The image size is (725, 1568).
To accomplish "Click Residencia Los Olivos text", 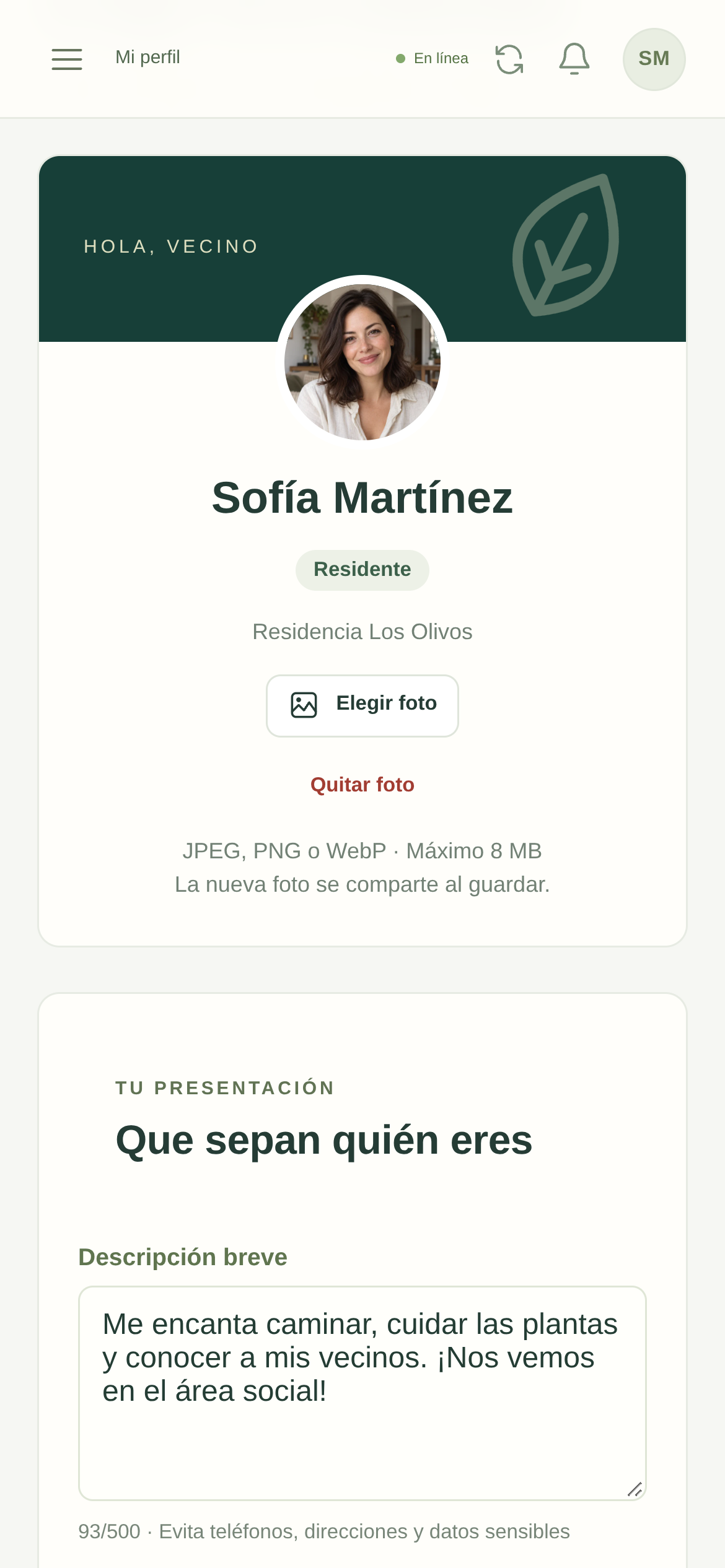I will [362, 632].
